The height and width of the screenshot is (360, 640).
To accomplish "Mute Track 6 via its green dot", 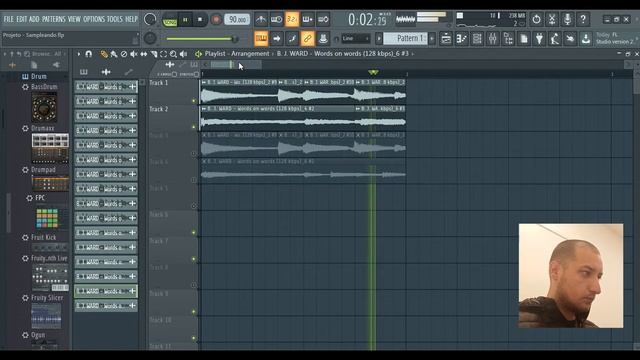I will click(194, 233).
